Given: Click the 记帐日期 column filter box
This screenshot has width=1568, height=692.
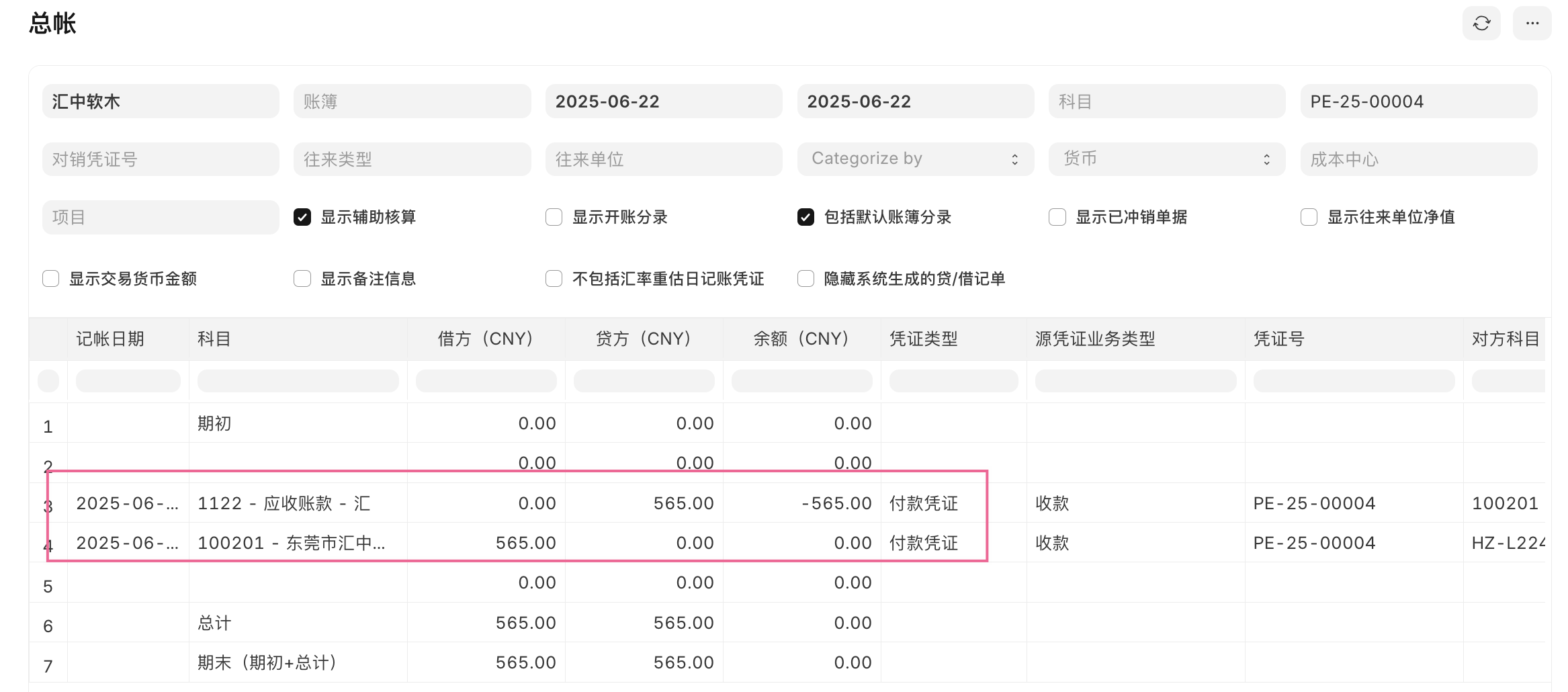Looking at the screenshot, I should coord(128,380).
